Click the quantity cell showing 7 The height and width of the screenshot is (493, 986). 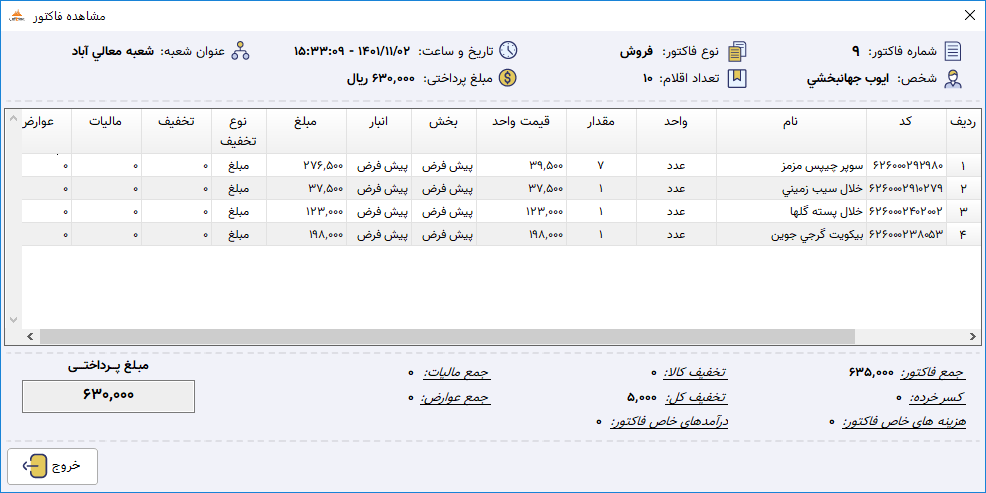pyautogui.click(x=601, y=167)
